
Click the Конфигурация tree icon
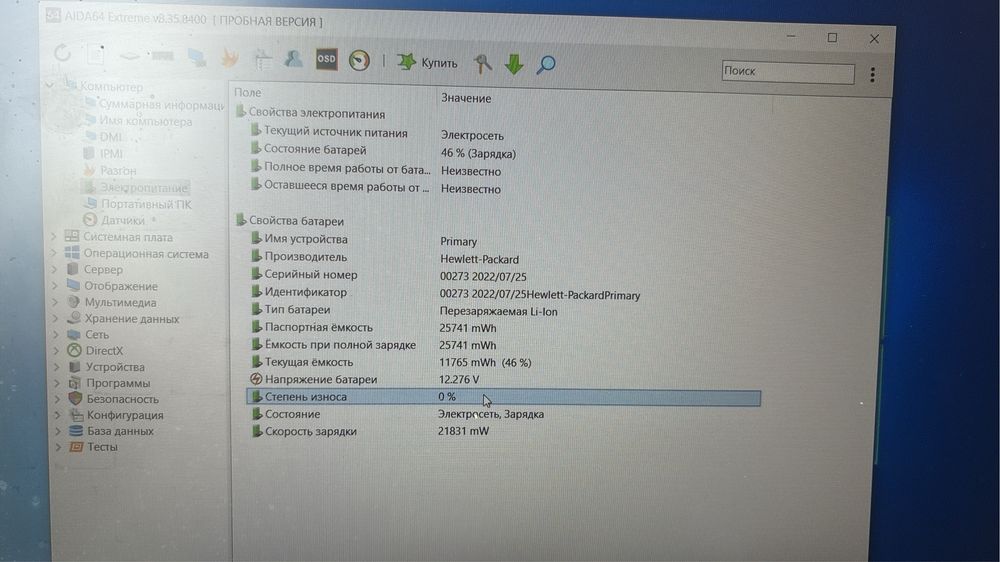point(76,415)
